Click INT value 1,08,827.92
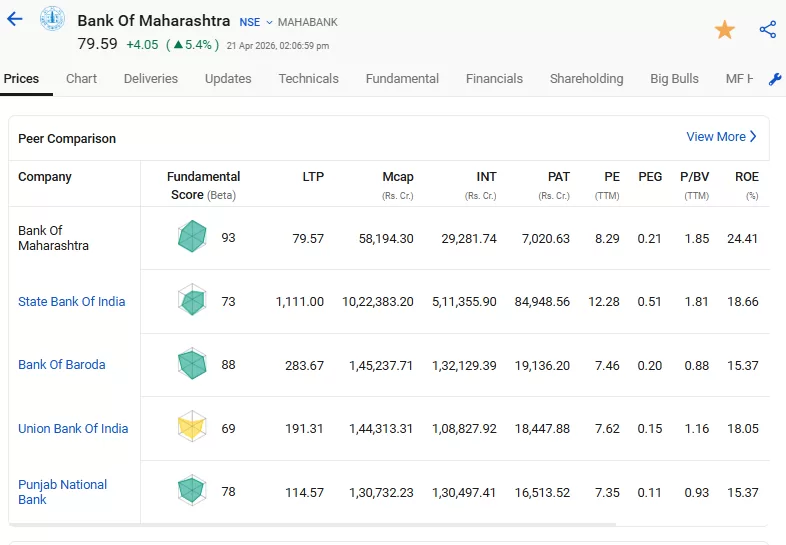 pos(464,429)
